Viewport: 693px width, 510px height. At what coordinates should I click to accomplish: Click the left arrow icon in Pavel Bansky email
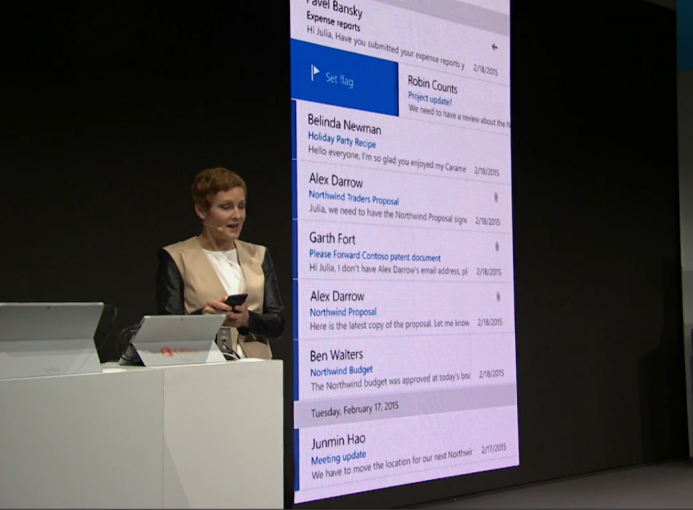point(495,47)
